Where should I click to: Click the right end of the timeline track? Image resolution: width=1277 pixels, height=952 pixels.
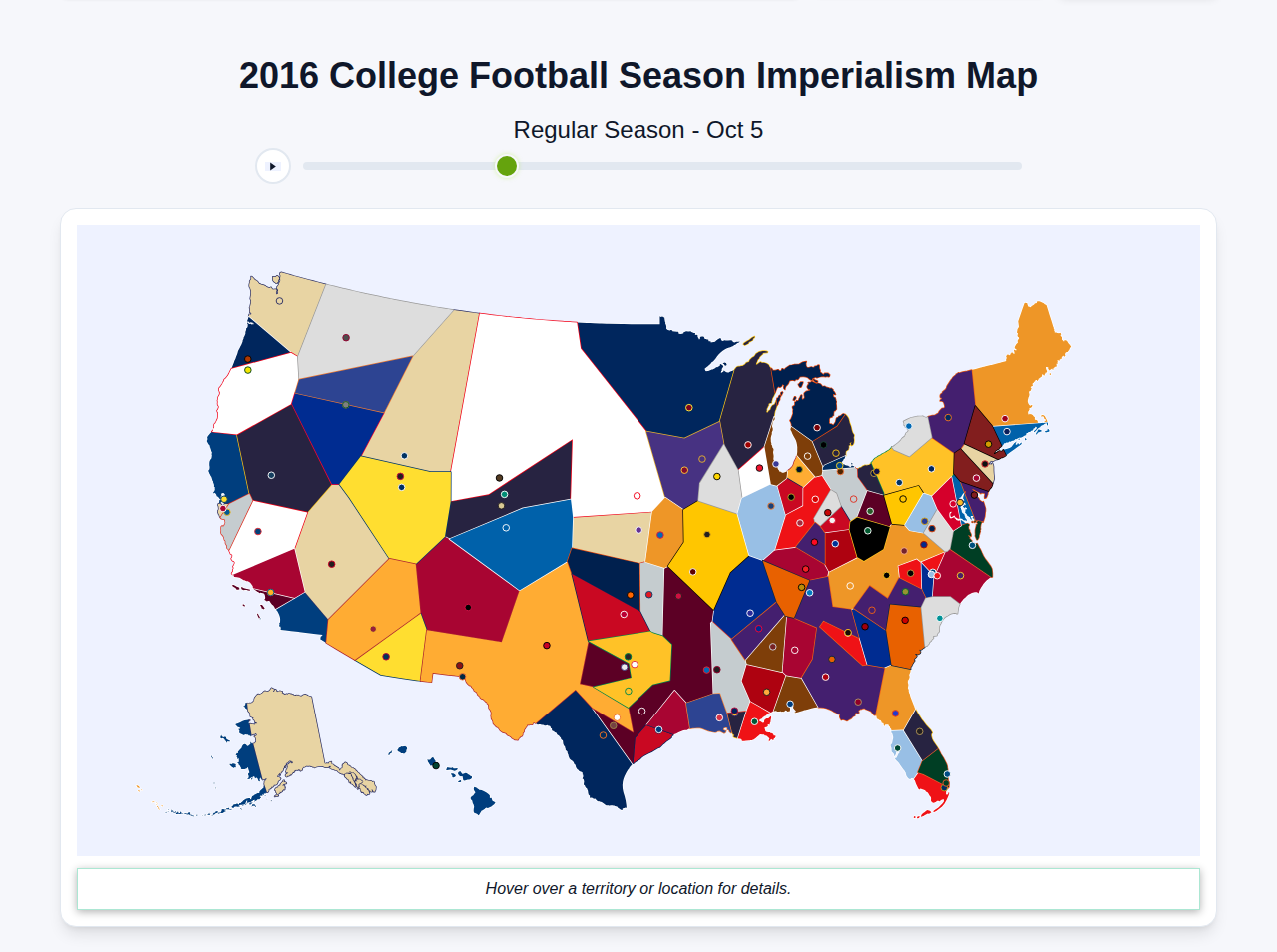pos(1018,166)
